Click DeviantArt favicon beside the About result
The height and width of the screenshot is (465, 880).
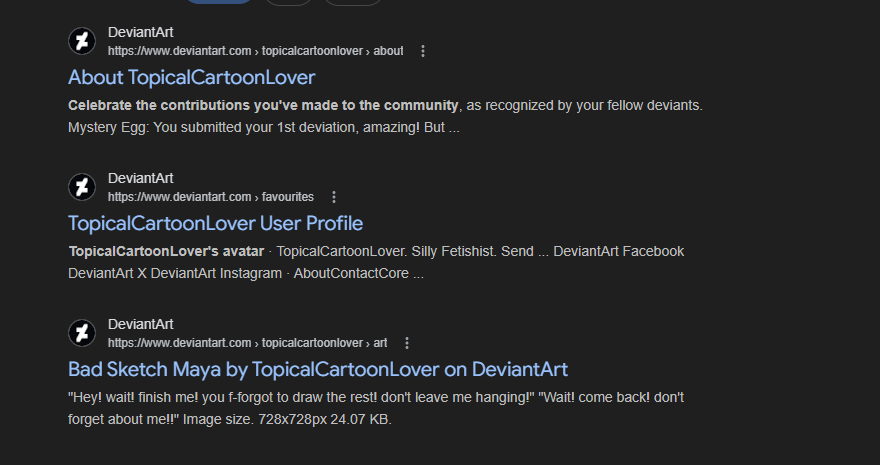click(x=82, y=41)
